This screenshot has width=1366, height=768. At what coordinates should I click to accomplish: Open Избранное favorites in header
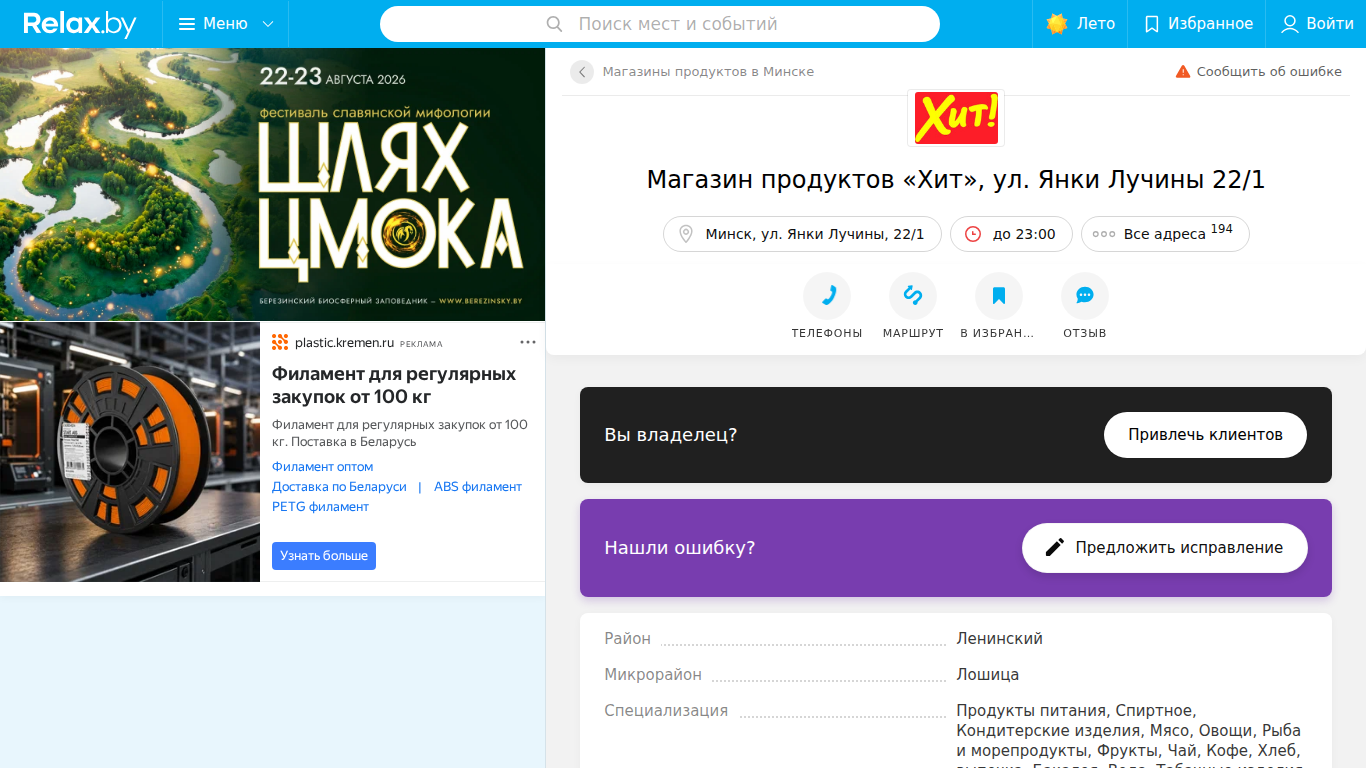click(x=1197, y=24)
